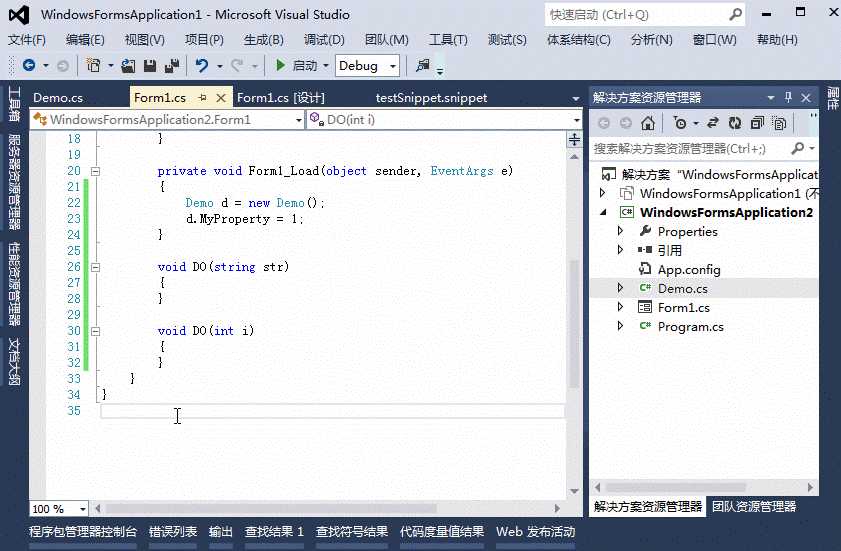This screenshot has height=551, width=841.
Task: Select App.config in Solution Explorer
Action: point(689,269)
